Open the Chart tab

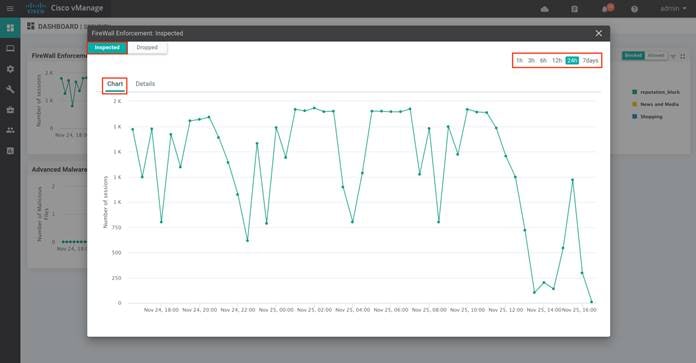[115, 84]
